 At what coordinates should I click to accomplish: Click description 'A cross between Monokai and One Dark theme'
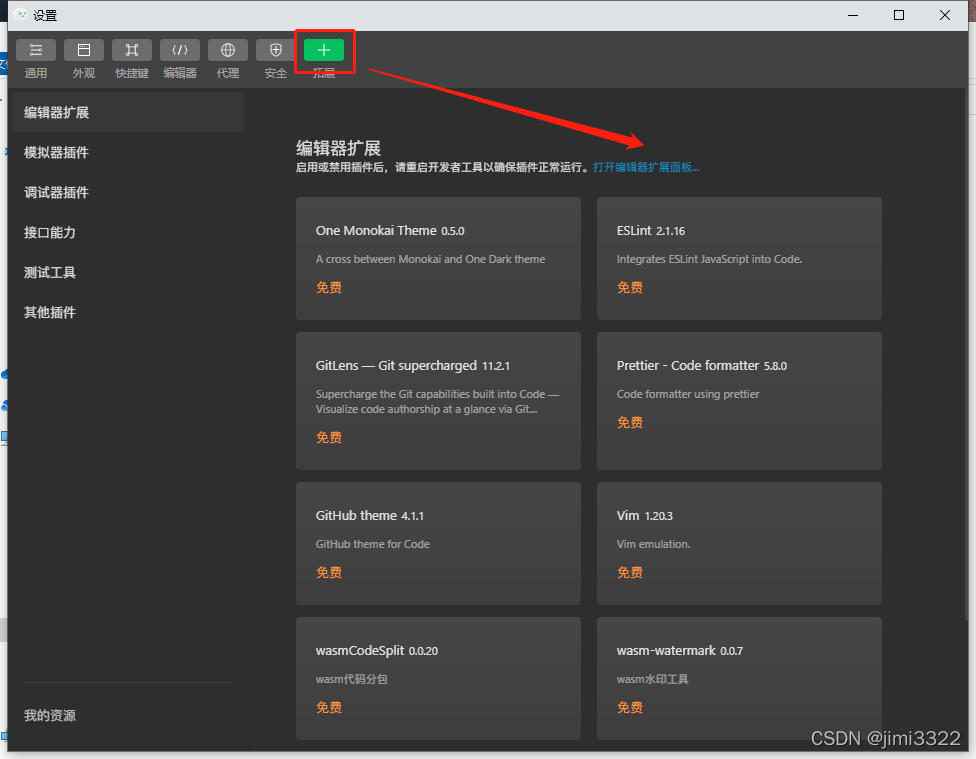click(x=430, y=259)
